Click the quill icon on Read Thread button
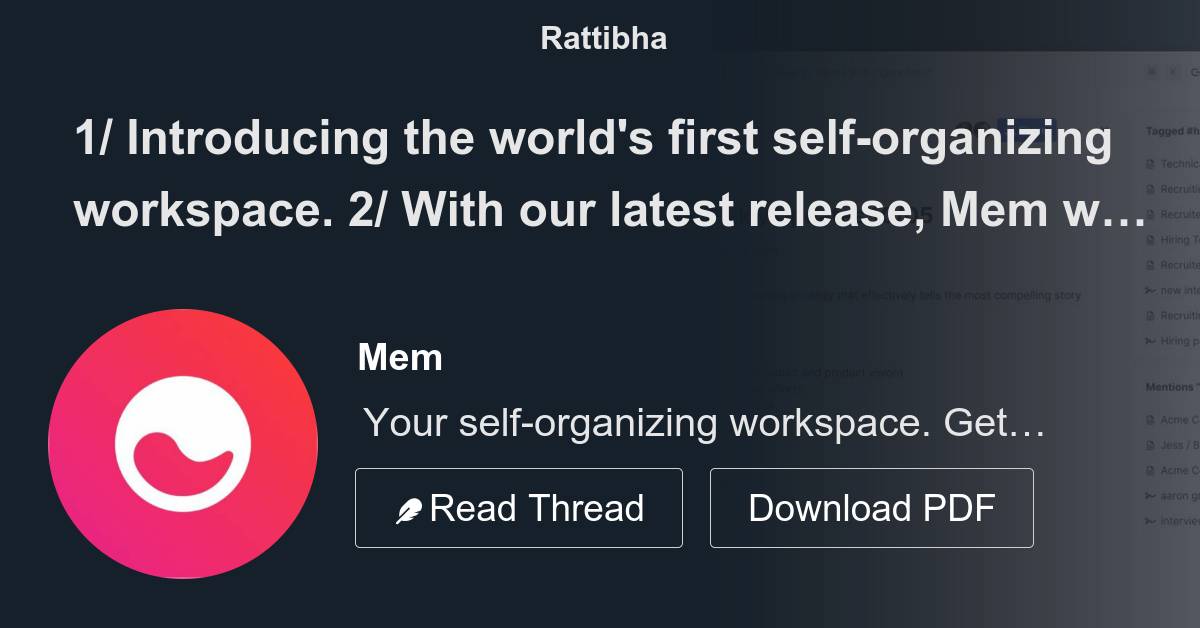 409,507
